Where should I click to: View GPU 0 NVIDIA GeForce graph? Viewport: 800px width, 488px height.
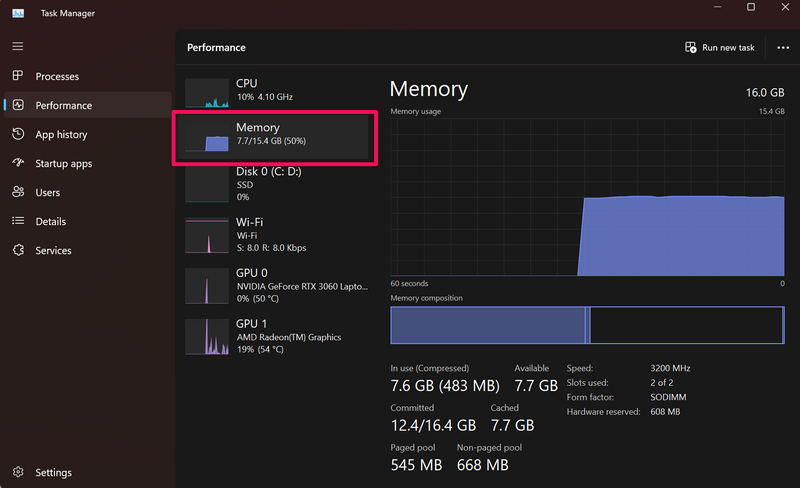tap(275, 285)
